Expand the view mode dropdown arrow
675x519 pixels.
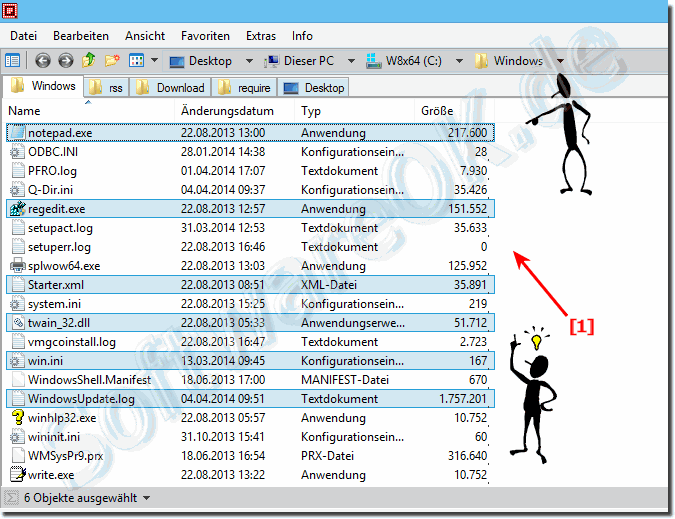[x=154, y=60]
